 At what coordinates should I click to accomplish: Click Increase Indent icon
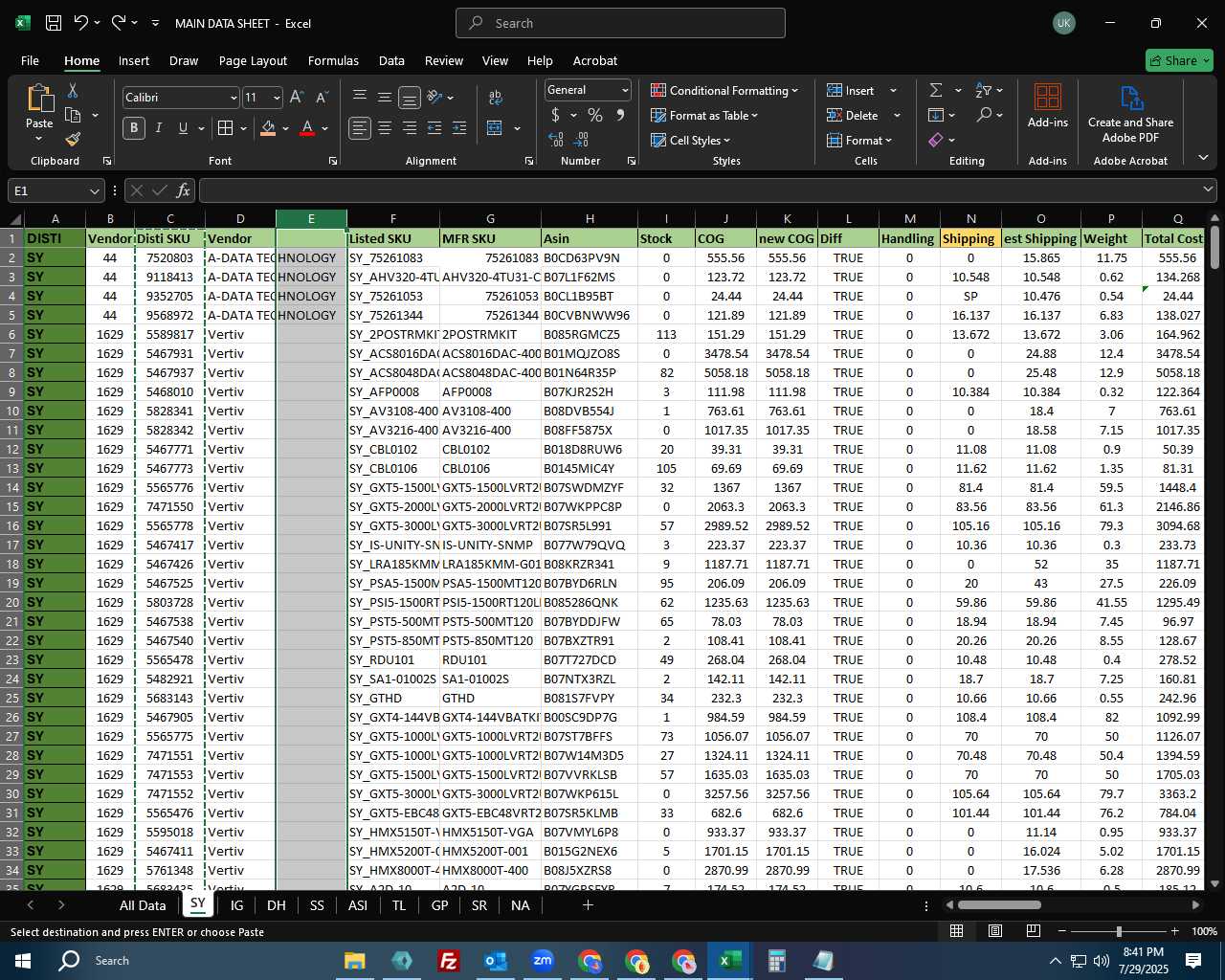pyautogui.click(x=459, y=128)
